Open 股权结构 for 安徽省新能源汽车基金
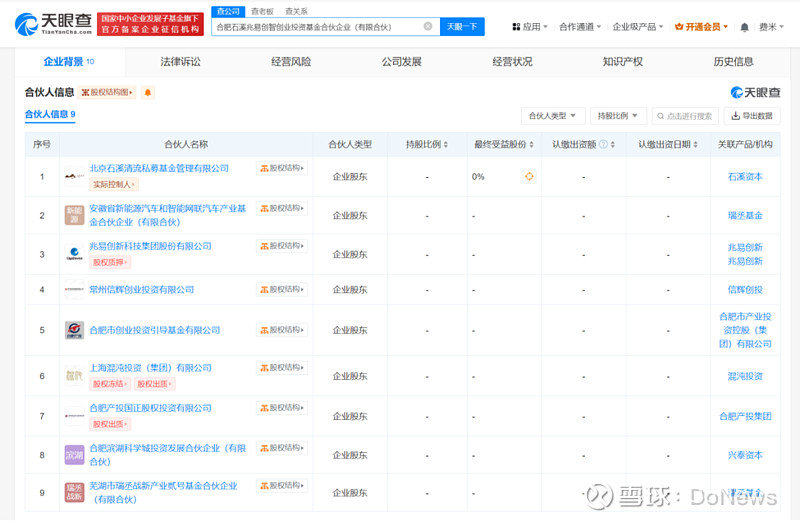The width and height of the screenshot is (800, 521). point(282,208)
